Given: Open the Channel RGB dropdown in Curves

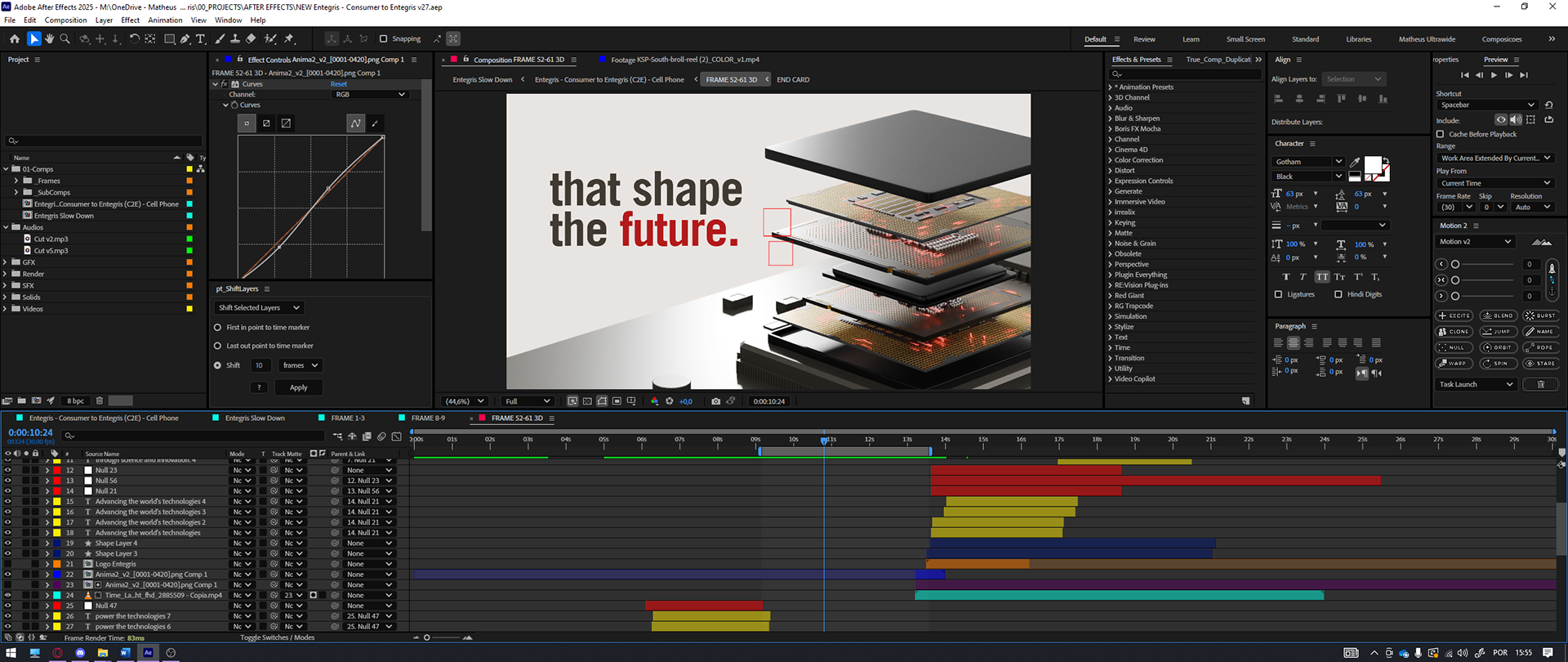Looking at the screenshot, I should [x=370, y=95].
